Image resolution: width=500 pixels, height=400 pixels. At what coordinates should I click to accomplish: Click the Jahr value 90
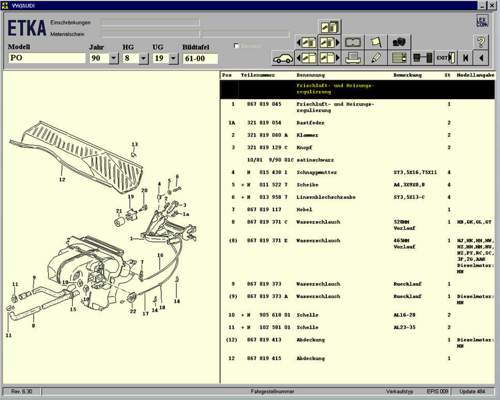pos(99,58)
